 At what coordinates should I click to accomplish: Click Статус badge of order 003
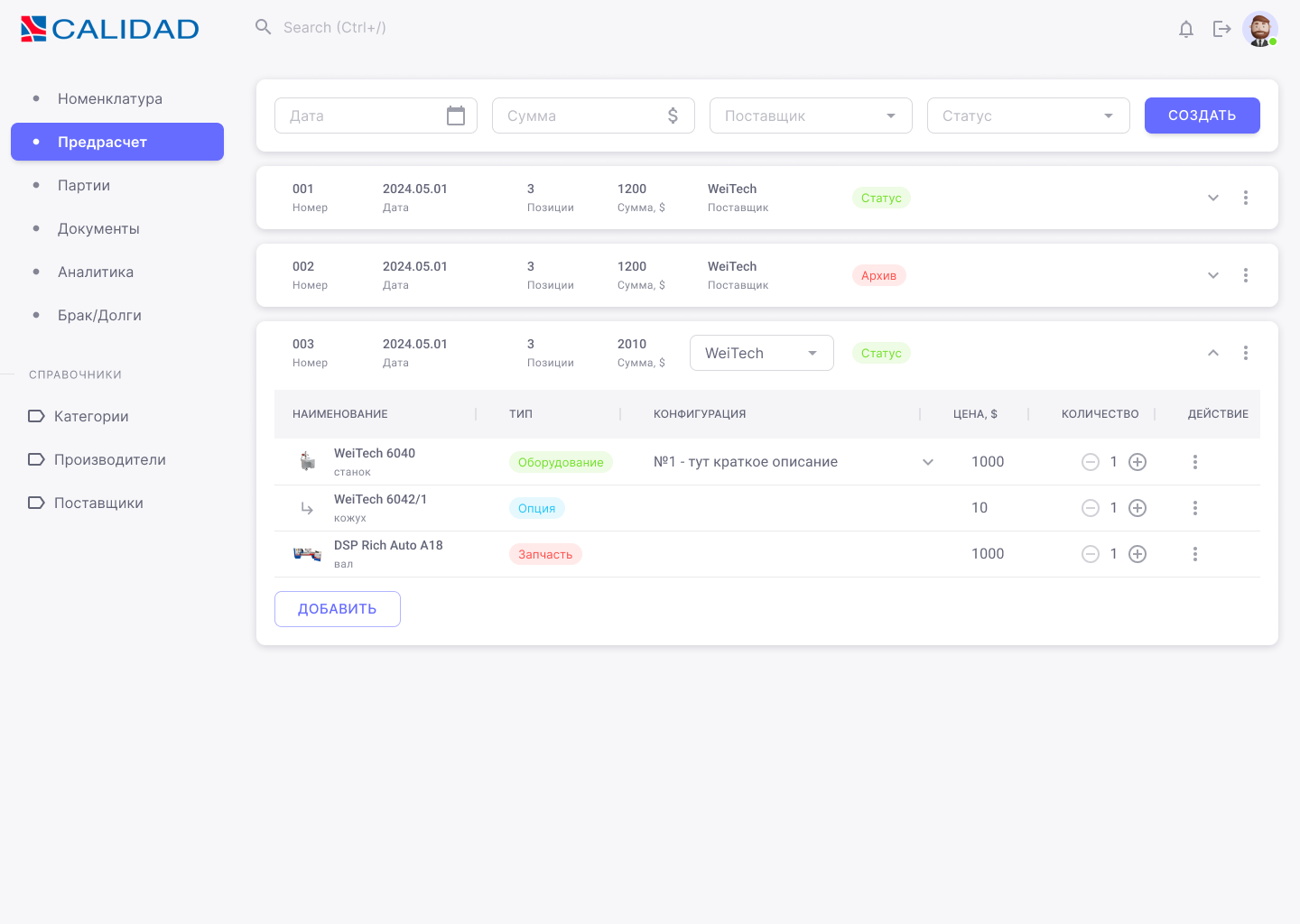pos(881,353)
